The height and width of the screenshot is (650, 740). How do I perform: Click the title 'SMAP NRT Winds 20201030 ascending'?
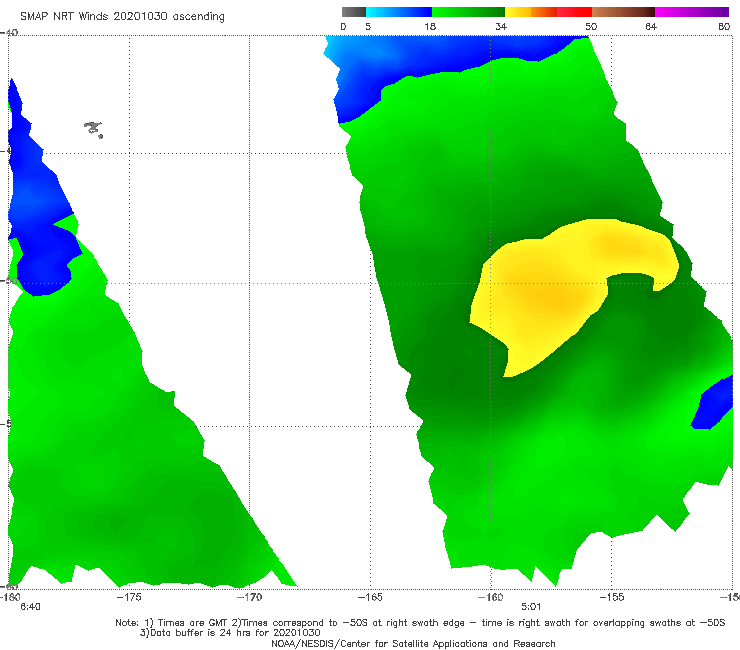pyautogui.click(x=122, y=16)
